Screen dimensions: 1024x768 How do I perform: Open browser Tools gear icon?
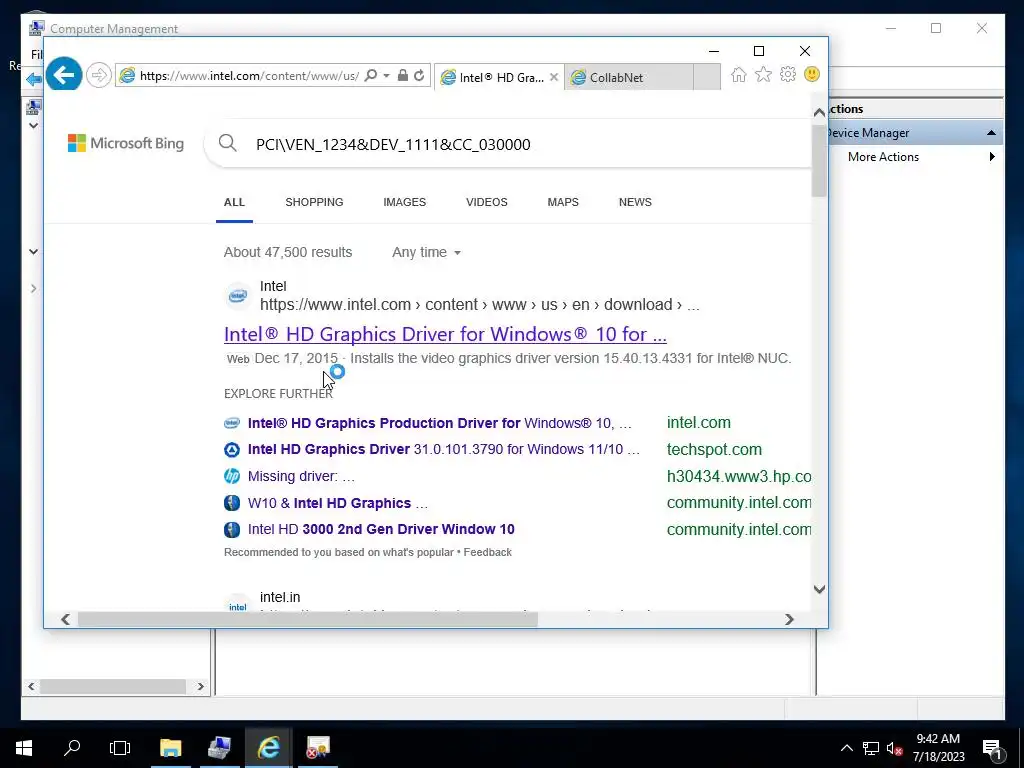(788, 74)
